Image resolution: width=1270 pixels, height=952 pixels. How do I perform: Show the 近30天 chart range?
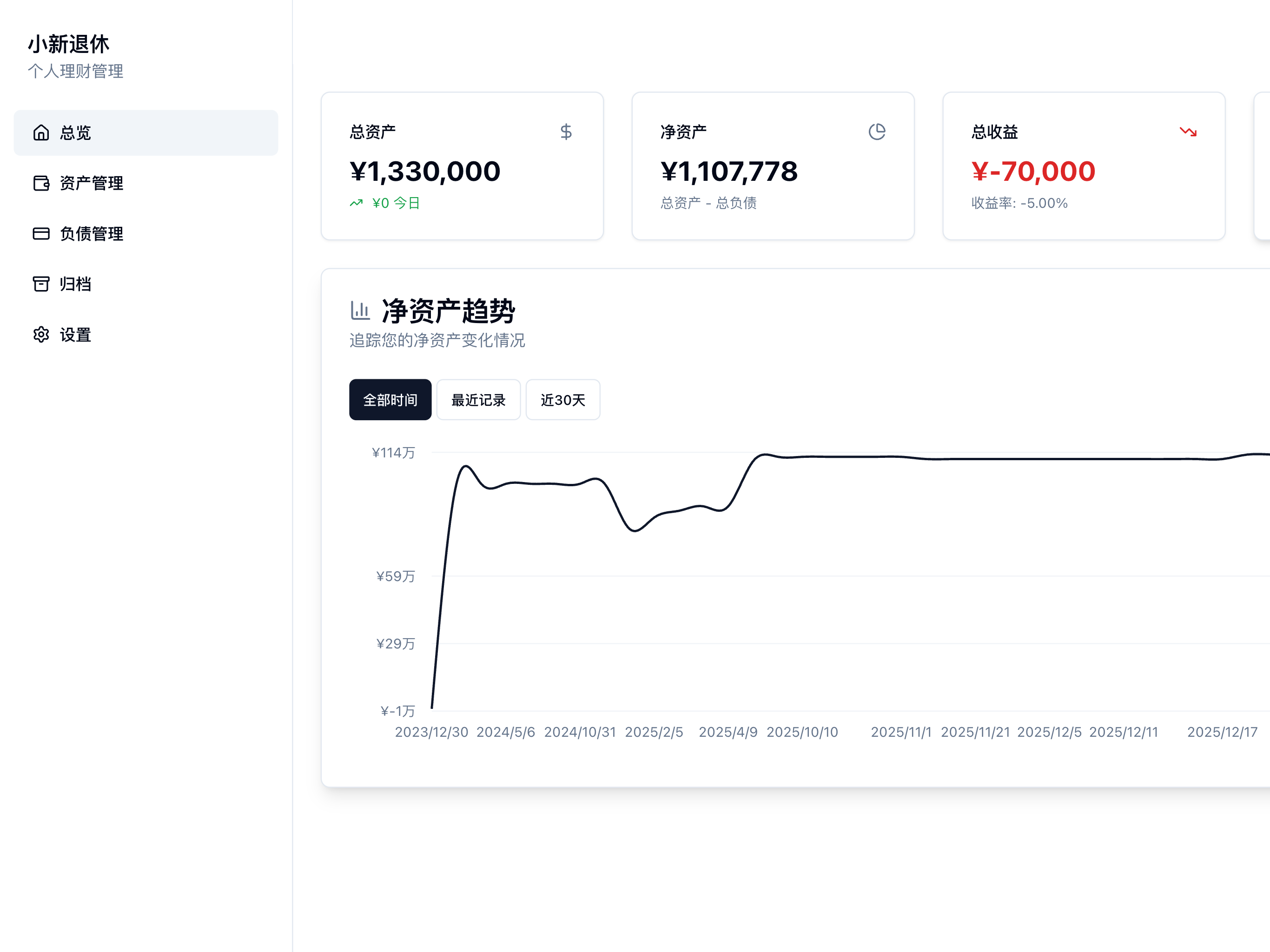562,400
